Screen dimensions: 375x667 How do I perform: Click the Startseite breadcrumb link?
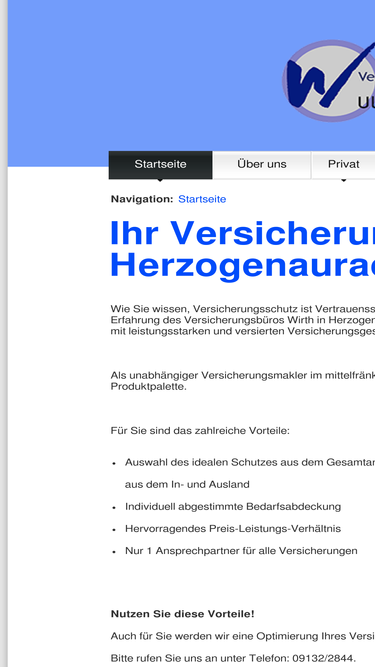pyautogui.click(x=202, y=199)
